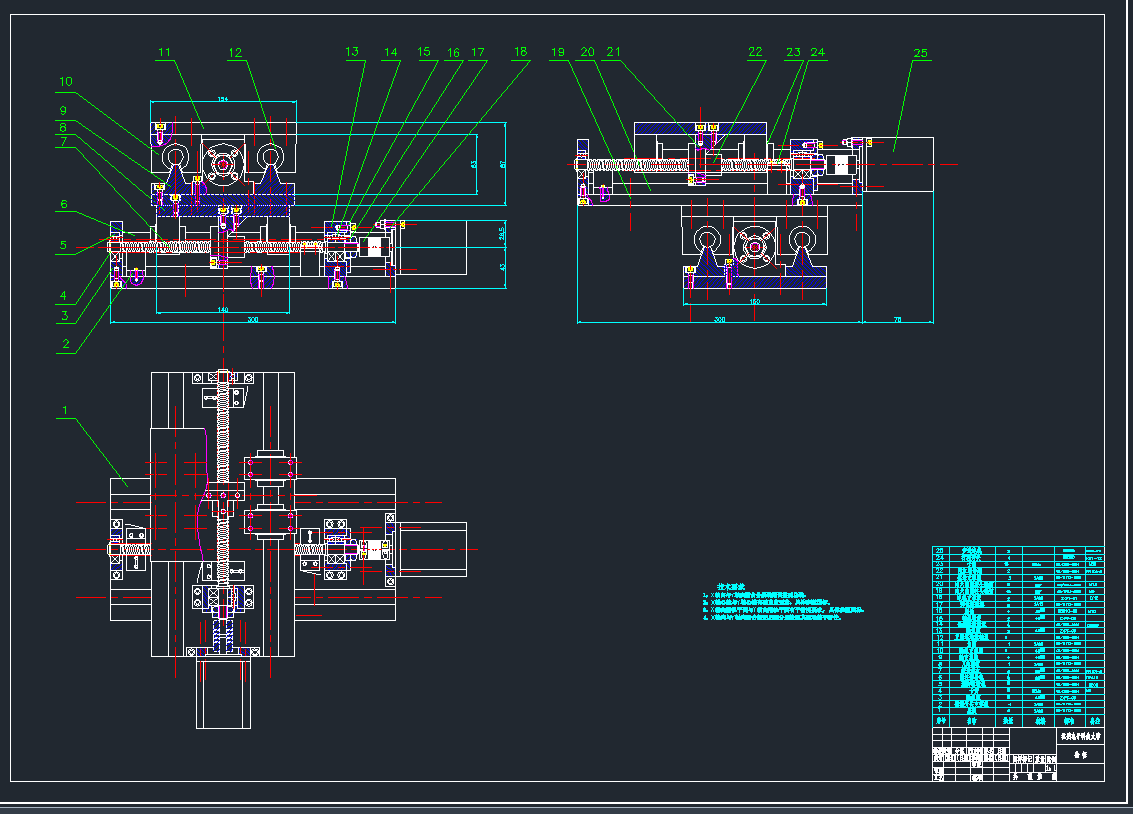Pick the balloon number 19 label
The height and width of the screenshot is (814, 1133).
pos(558,52)
